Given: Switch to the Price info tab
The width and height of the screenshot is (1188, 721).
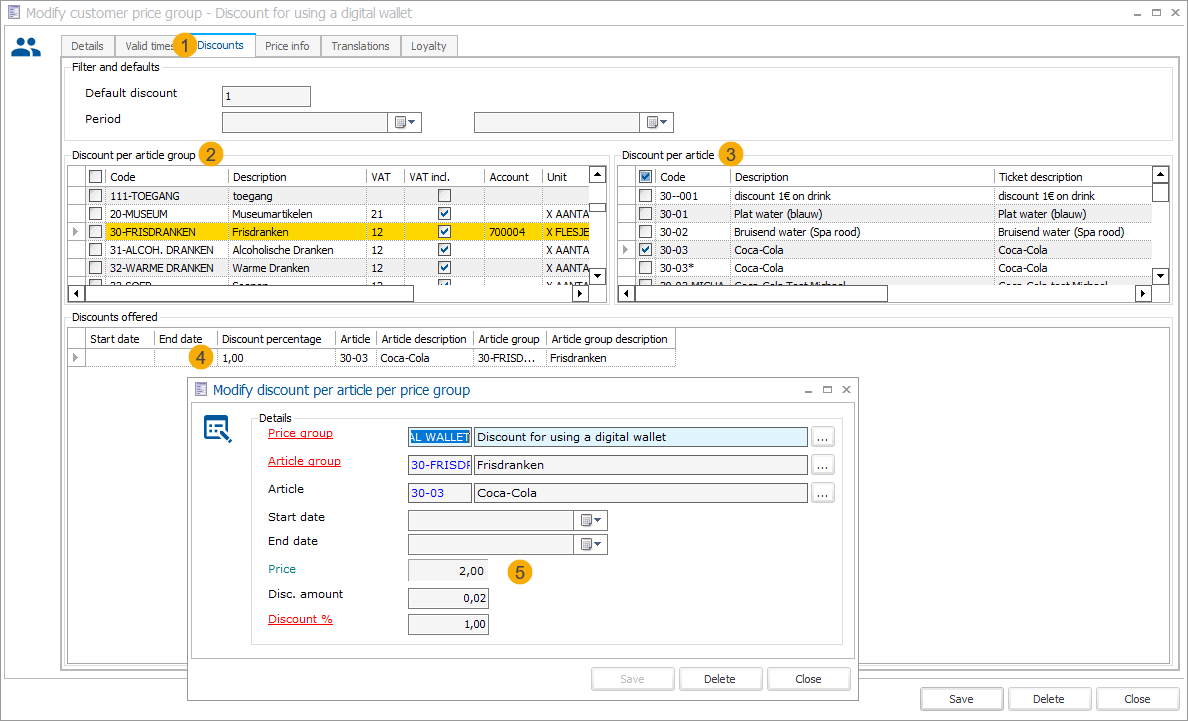Looking at the screenshot, I should tap(287, 46).
